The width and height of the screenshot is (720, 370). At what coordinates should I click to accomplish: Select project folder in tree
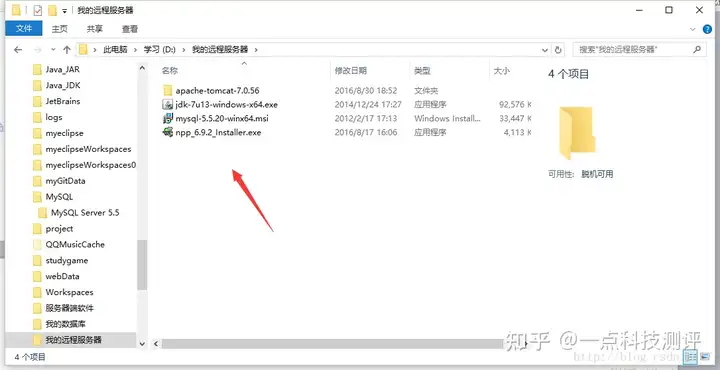(x=59, y=229)
